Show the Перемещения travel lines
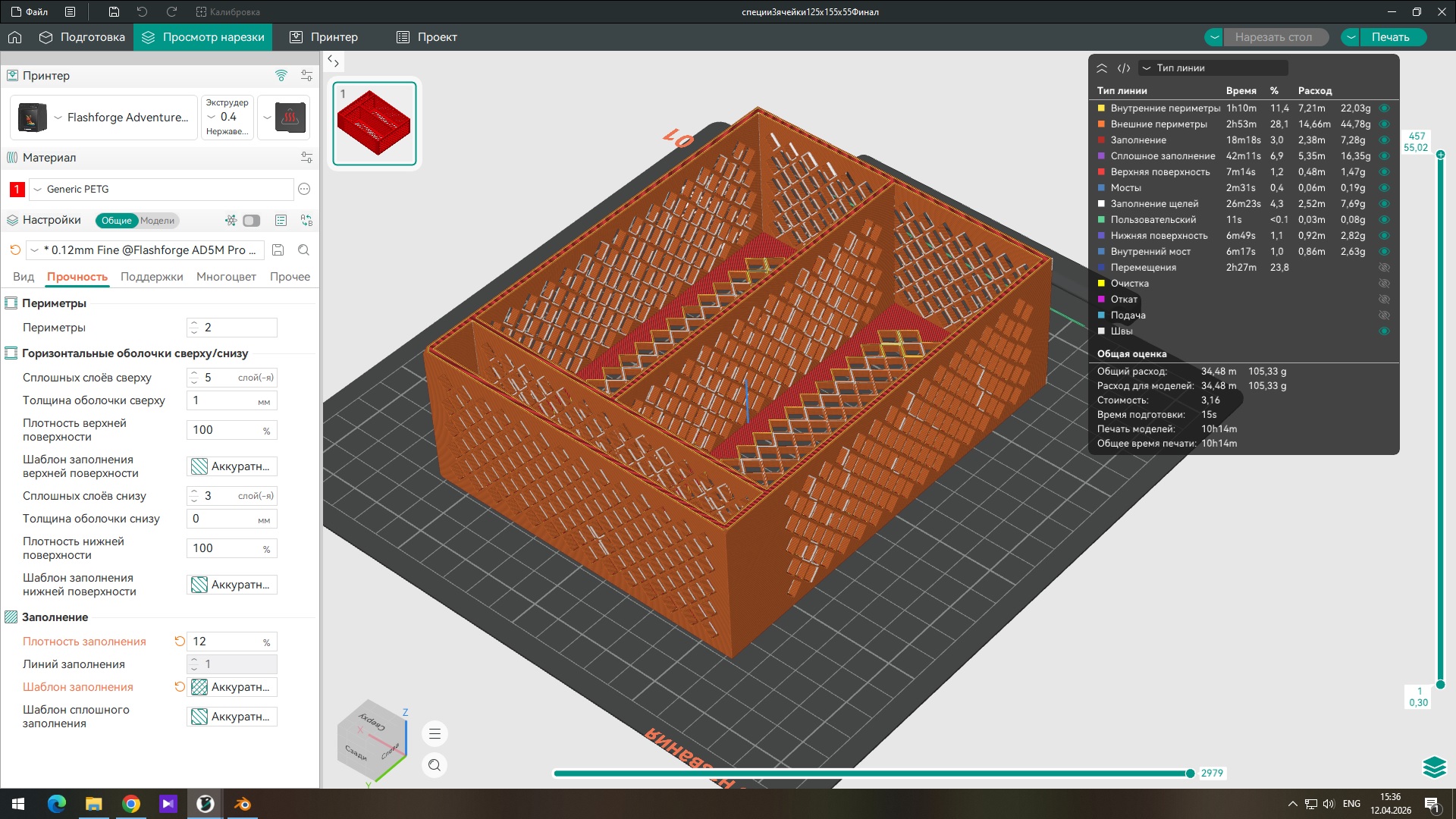 click(x=1384, y=267)
